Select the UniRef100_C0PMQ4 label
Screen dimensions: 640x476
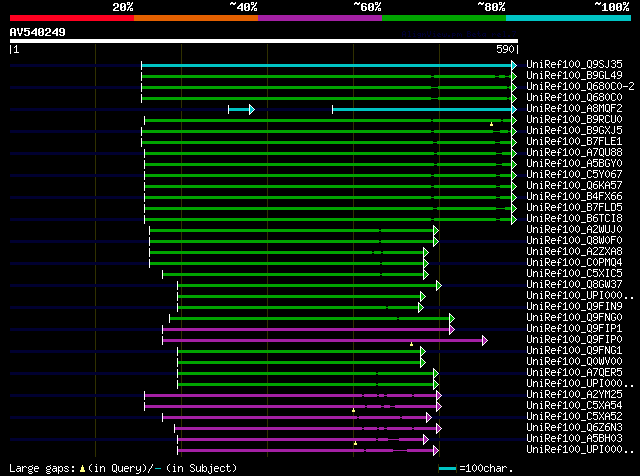pyautogui.click(x=574, y=262)
